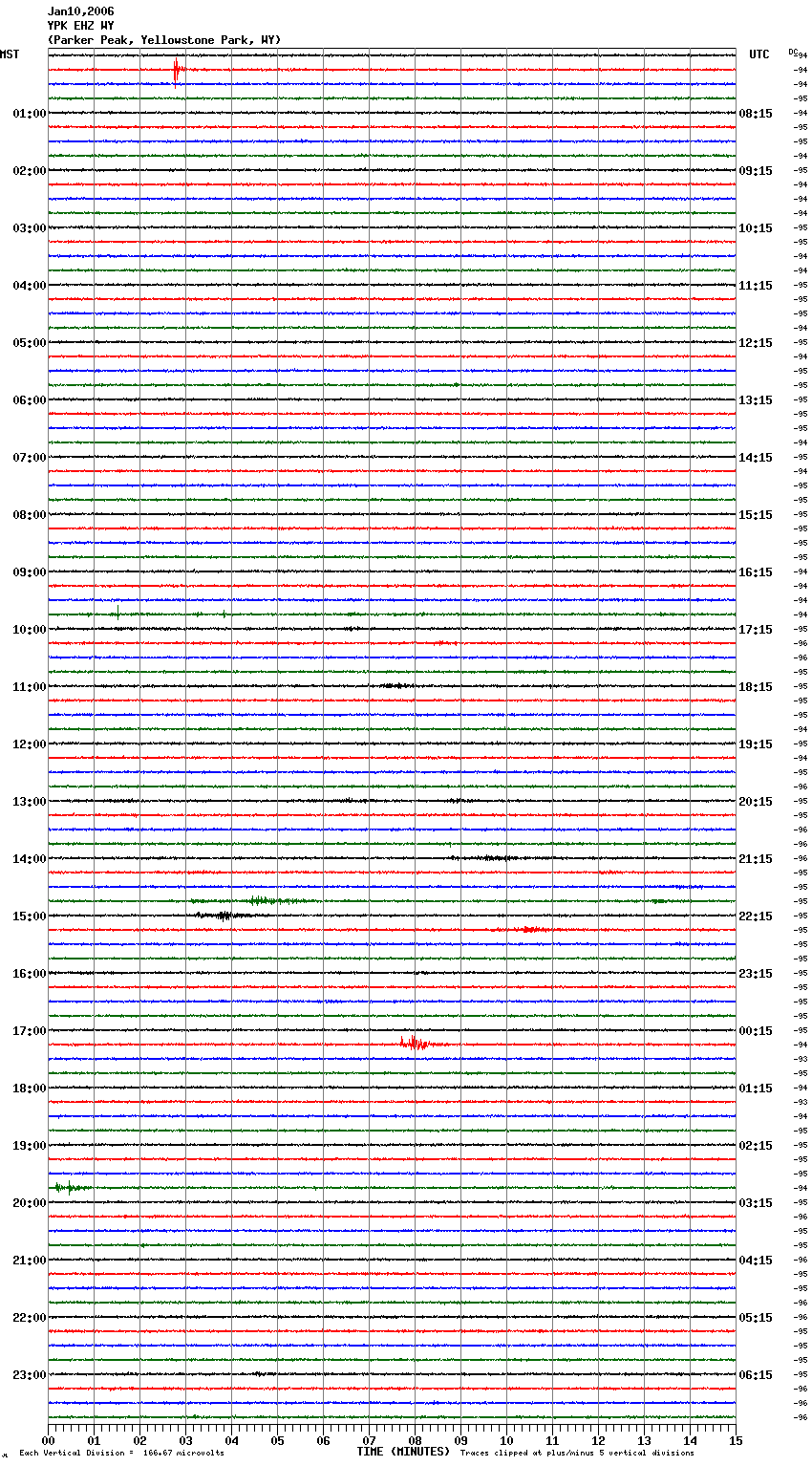The image size is (812, 1466).
Task: Select the 10:00 MST time label
Action: point(30,630)
